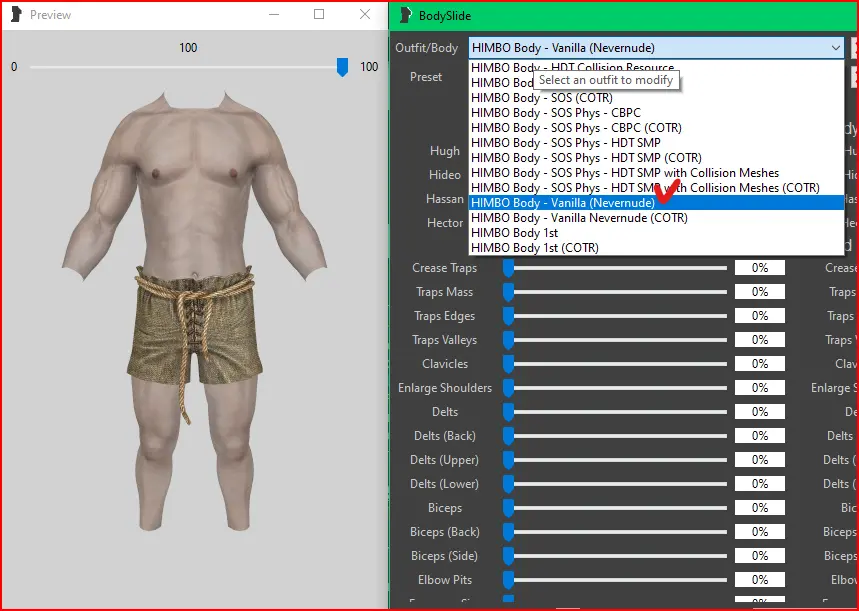Click the Enlarge Shoulders slider handle

click(x=508, y=388)
